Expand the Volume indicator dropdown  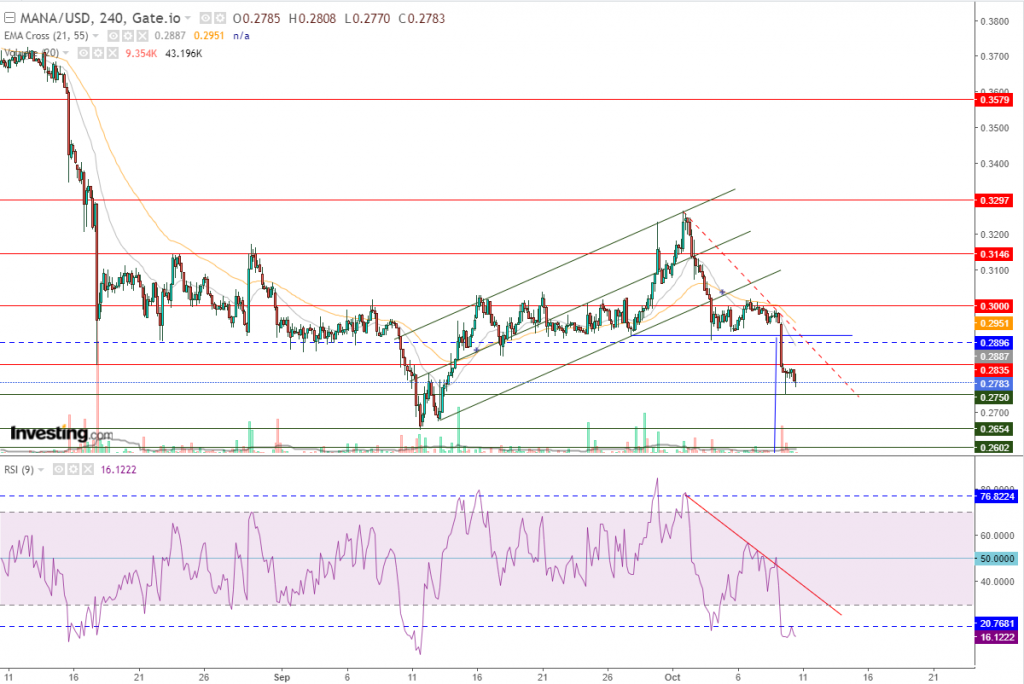point(67,52)
